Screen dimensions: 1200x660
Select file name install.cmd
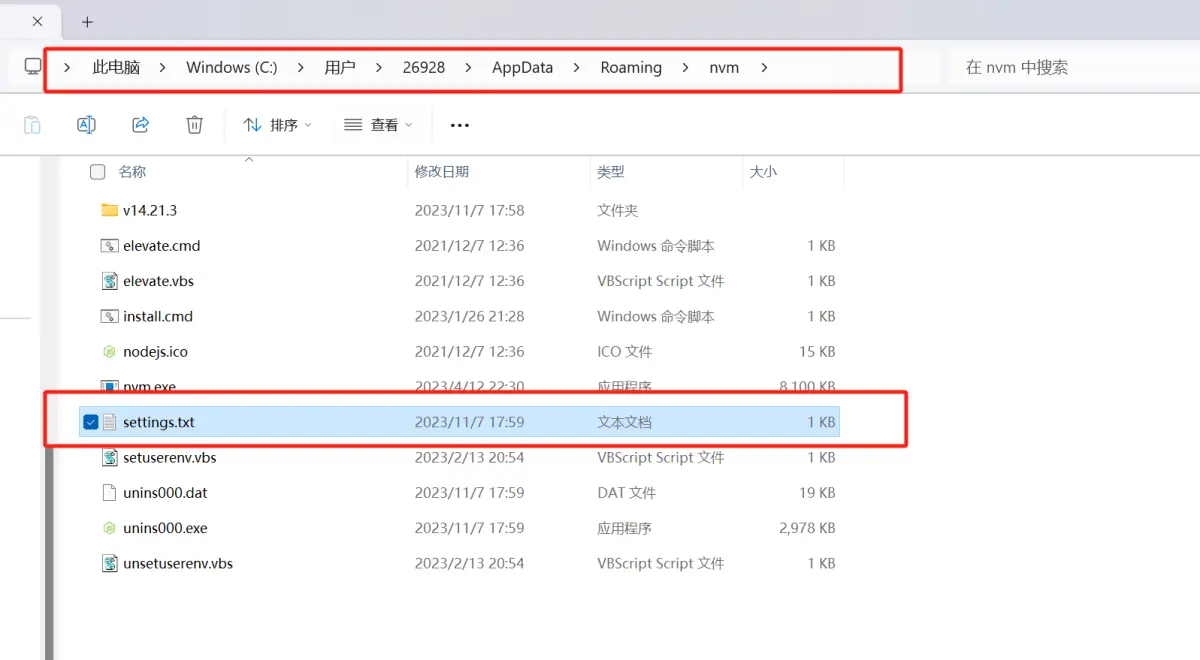(158, 316)
